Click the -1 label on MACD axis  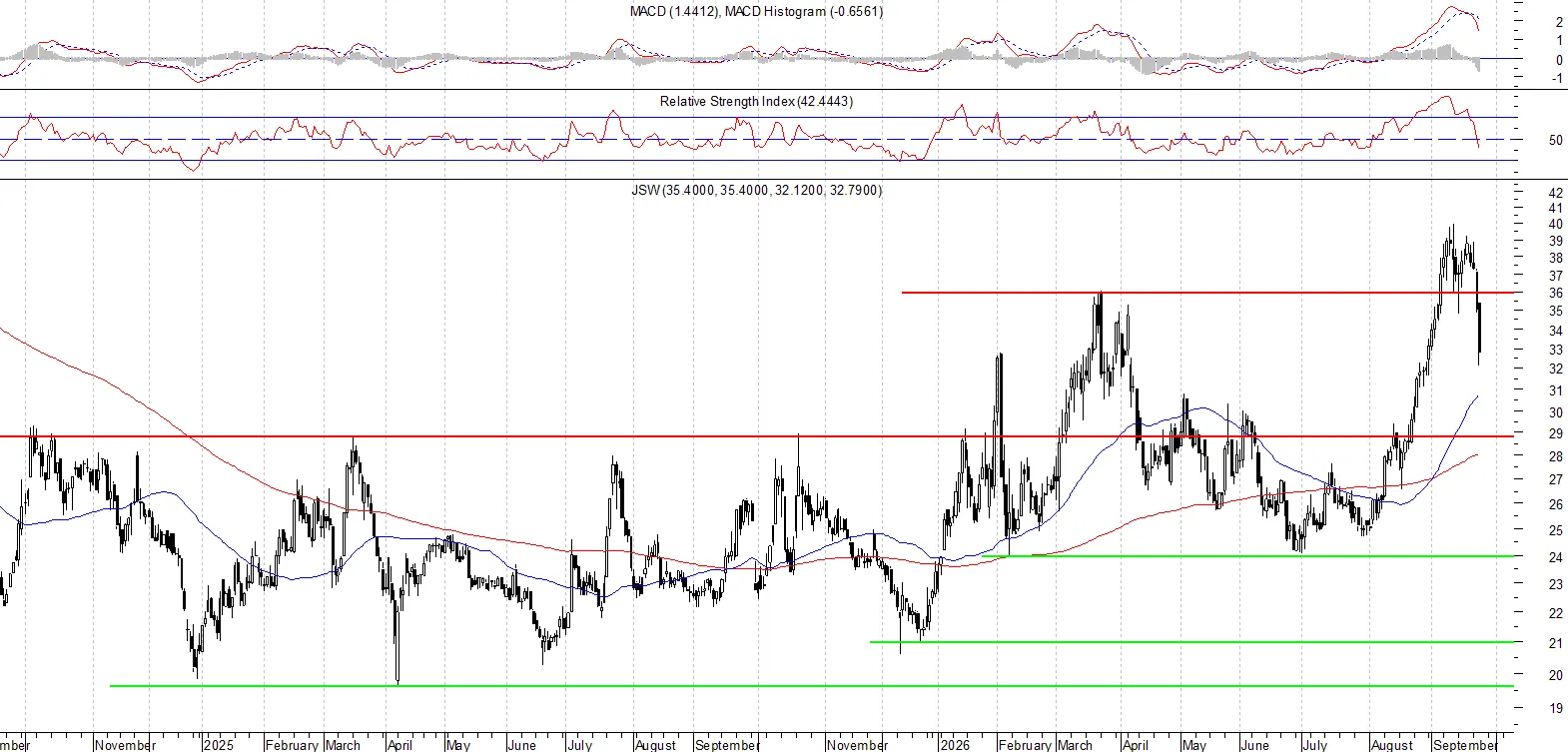(1558, 78)
